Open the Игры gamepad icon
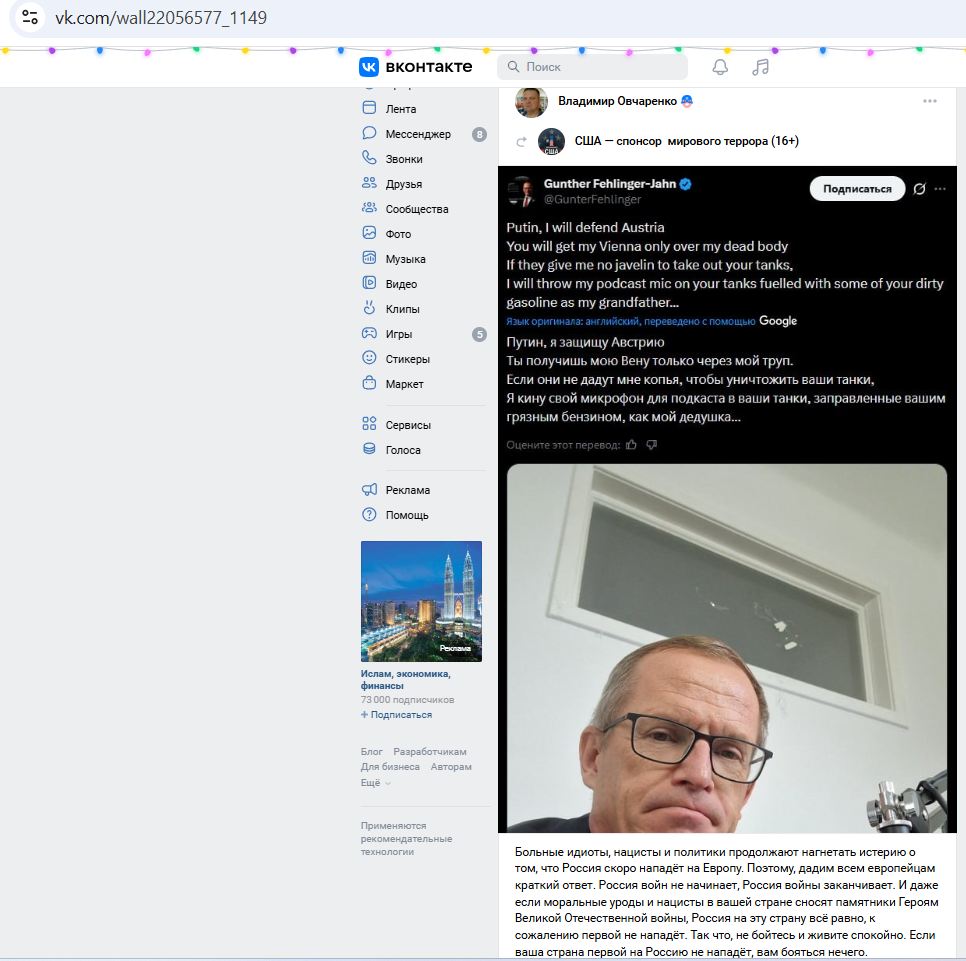 pos(371,333)
